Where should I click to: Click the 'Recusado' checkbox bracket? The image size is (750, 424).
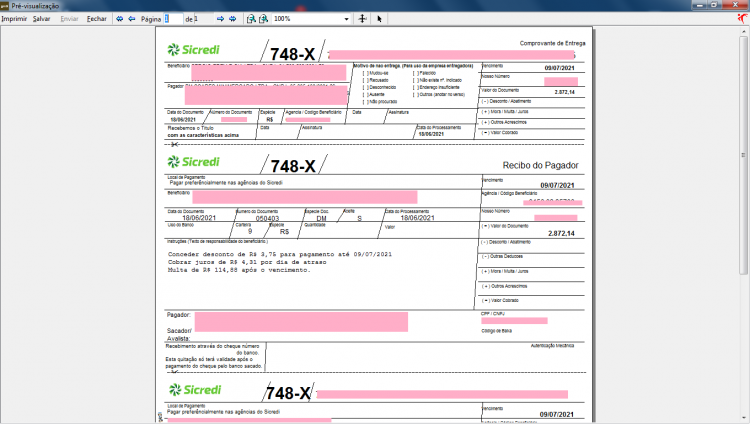365,80
